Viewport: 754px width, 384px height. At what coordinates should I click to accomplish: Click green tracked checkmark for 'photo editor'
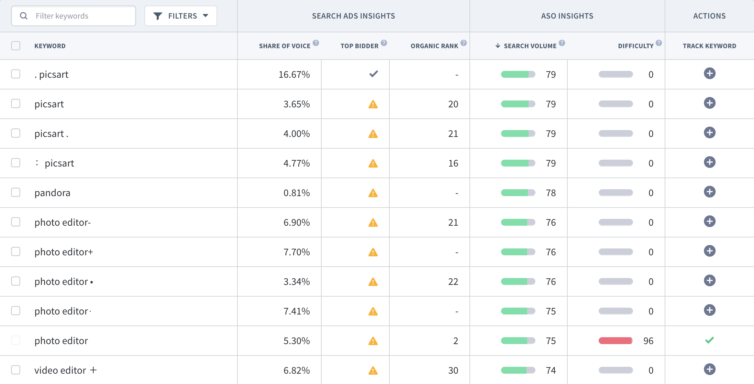point(709,340)
